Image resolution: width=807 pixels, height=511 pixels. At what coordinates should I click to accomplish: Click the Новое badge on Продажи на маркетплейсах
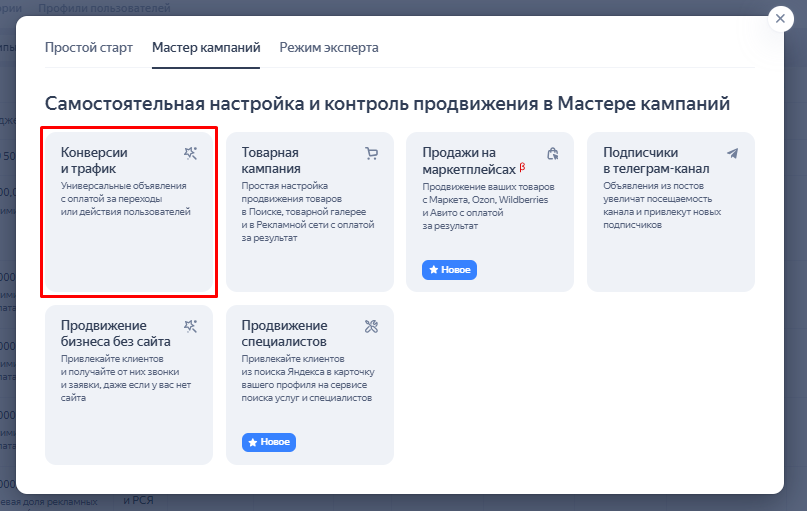449,270
